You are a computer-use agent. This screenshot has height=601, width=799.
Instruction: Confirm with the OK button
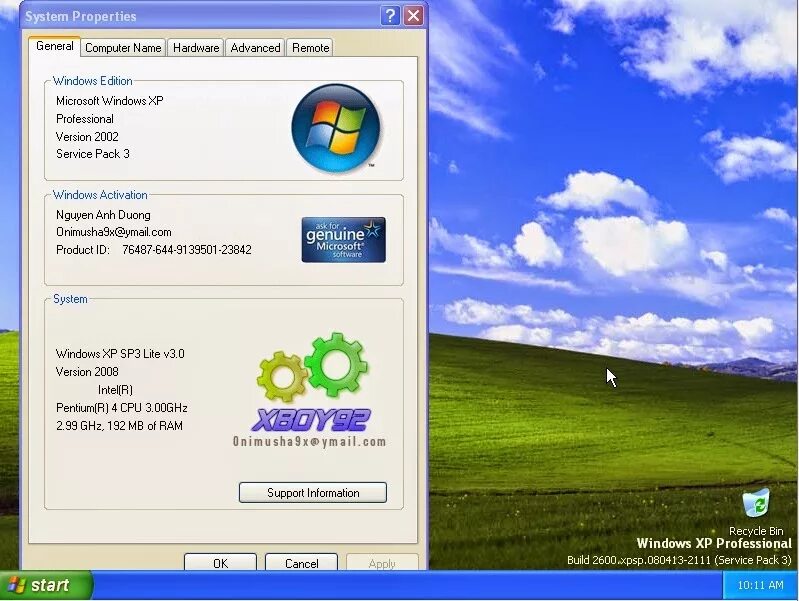point(220,563)
